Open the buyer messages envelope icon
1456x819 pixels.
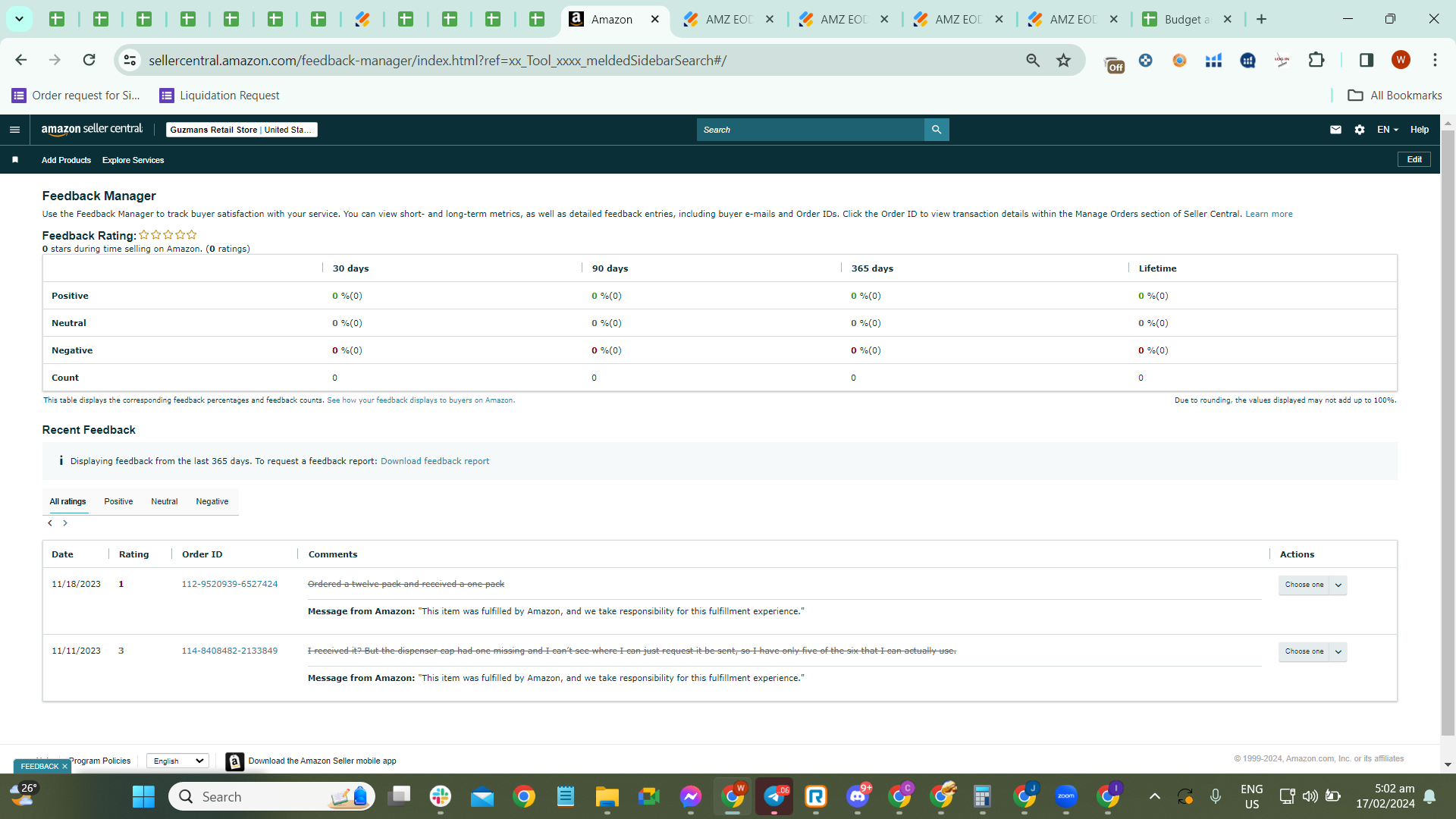pos(1335,130)
